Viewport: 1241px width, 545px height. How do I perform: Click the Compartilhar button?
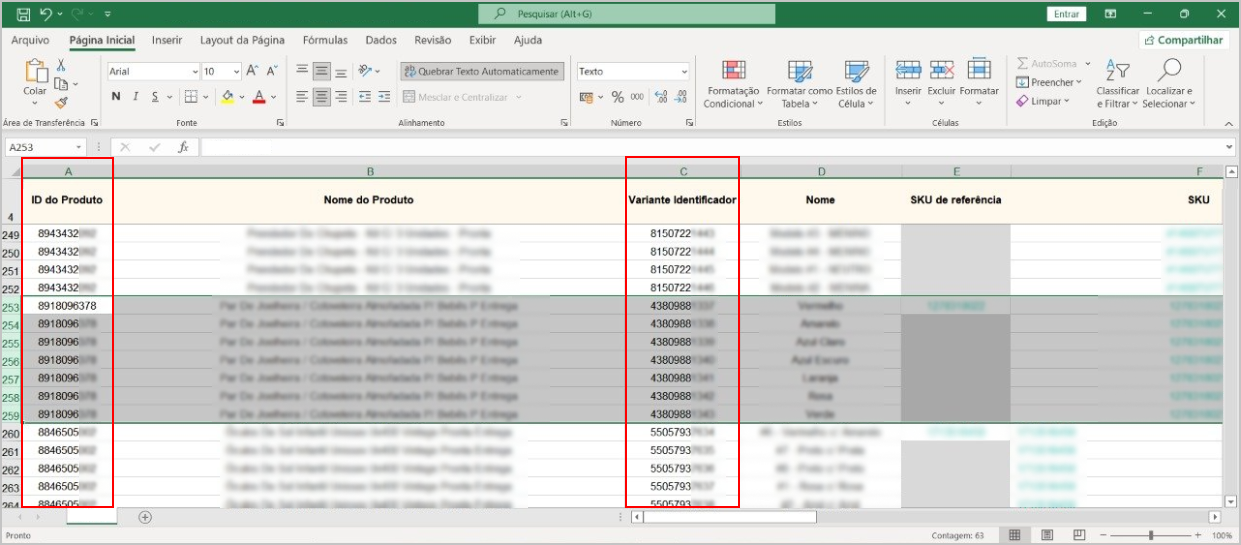(1184, 40)
